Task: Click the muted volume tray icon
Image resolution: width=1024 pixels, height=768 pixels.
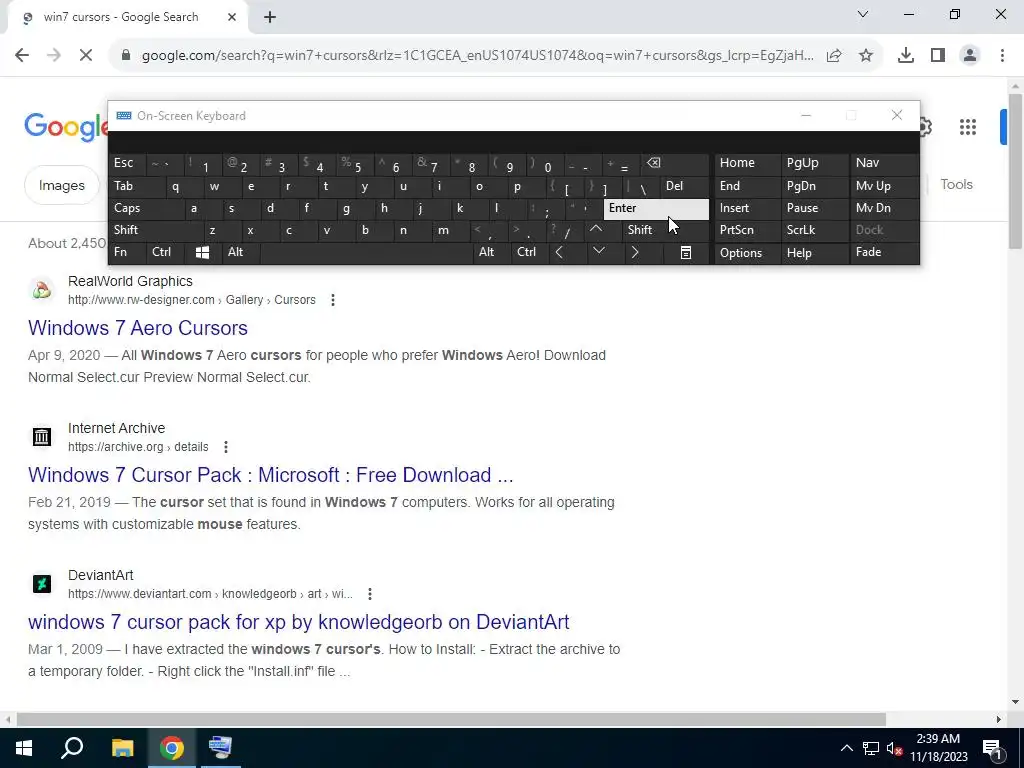Action: 894,748
